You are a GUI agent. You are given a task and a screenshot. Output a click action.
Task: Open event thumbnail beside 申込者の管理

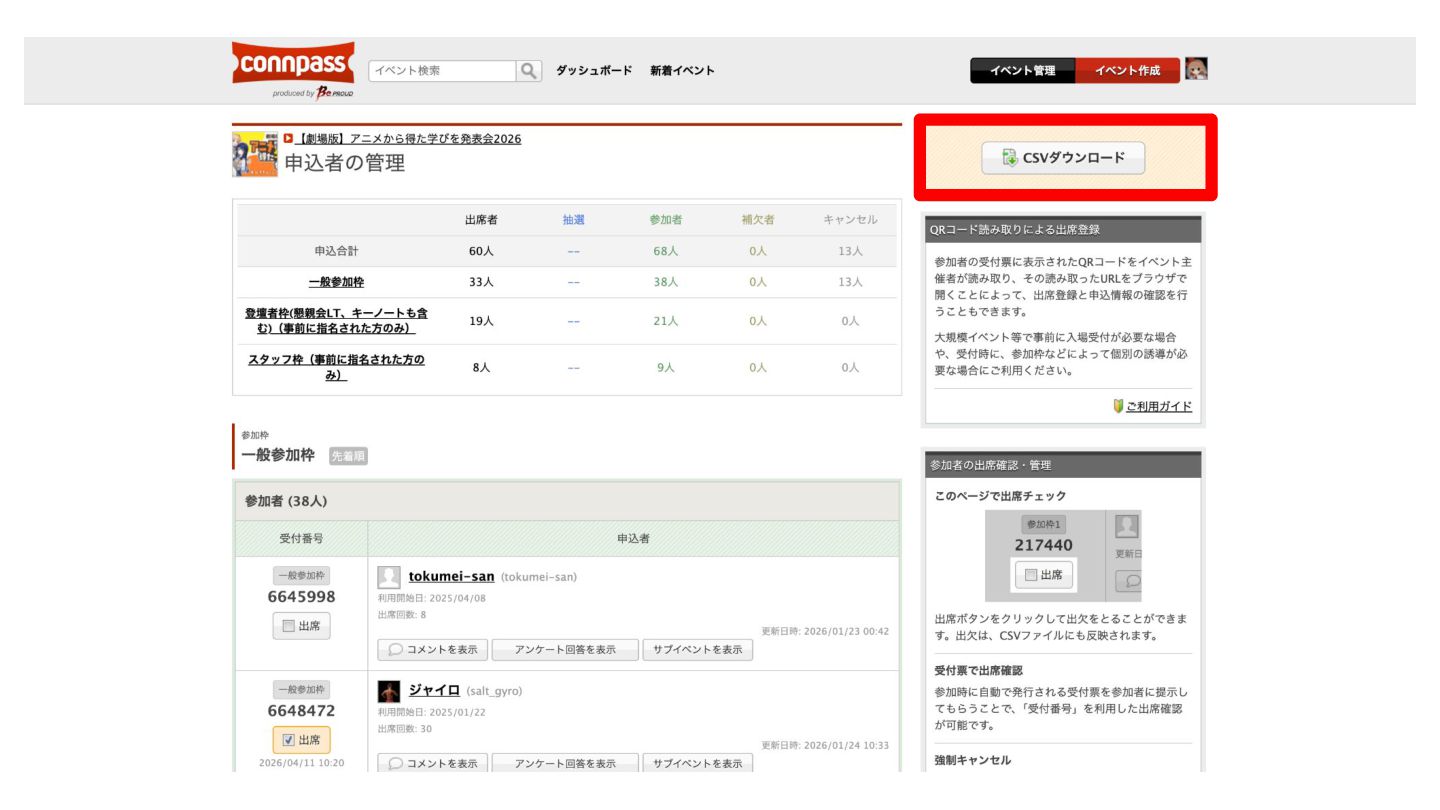coord(255,154)
